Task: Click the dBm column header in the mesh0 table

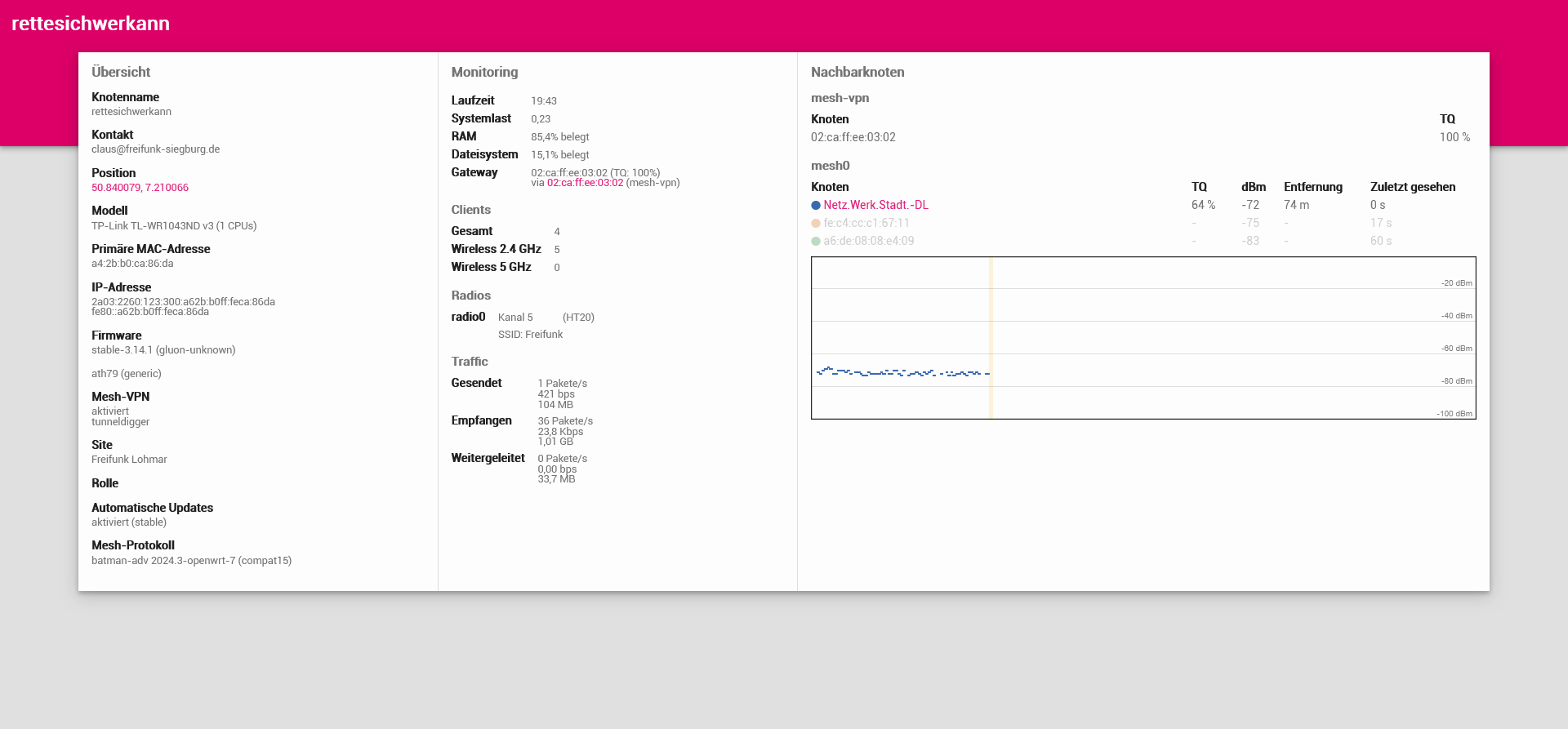Action: pyautogui.click(x=1253, y=188)
